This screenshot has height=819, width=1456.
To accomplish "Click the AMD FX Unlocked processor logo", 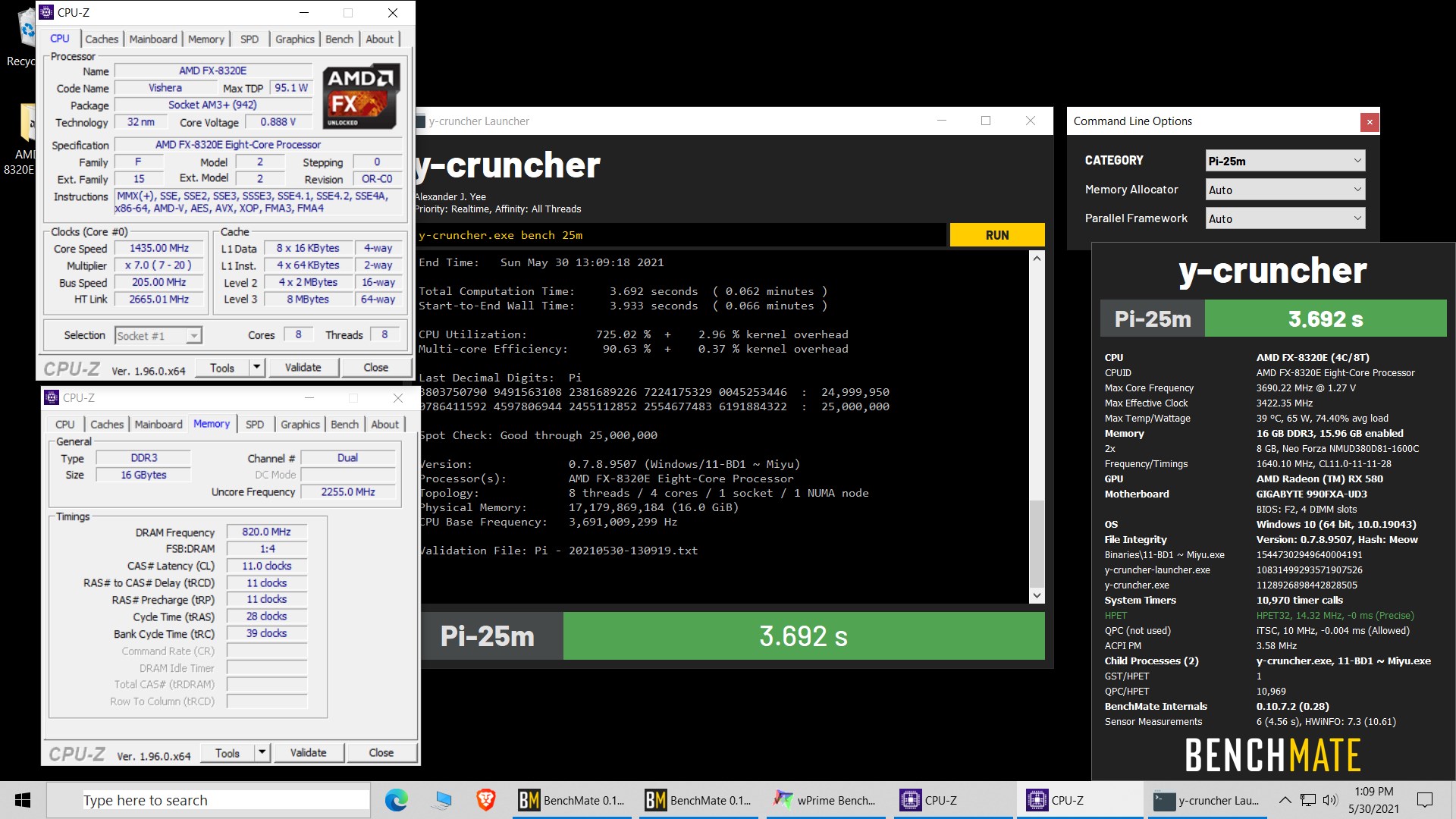I will tap(361, 97).
